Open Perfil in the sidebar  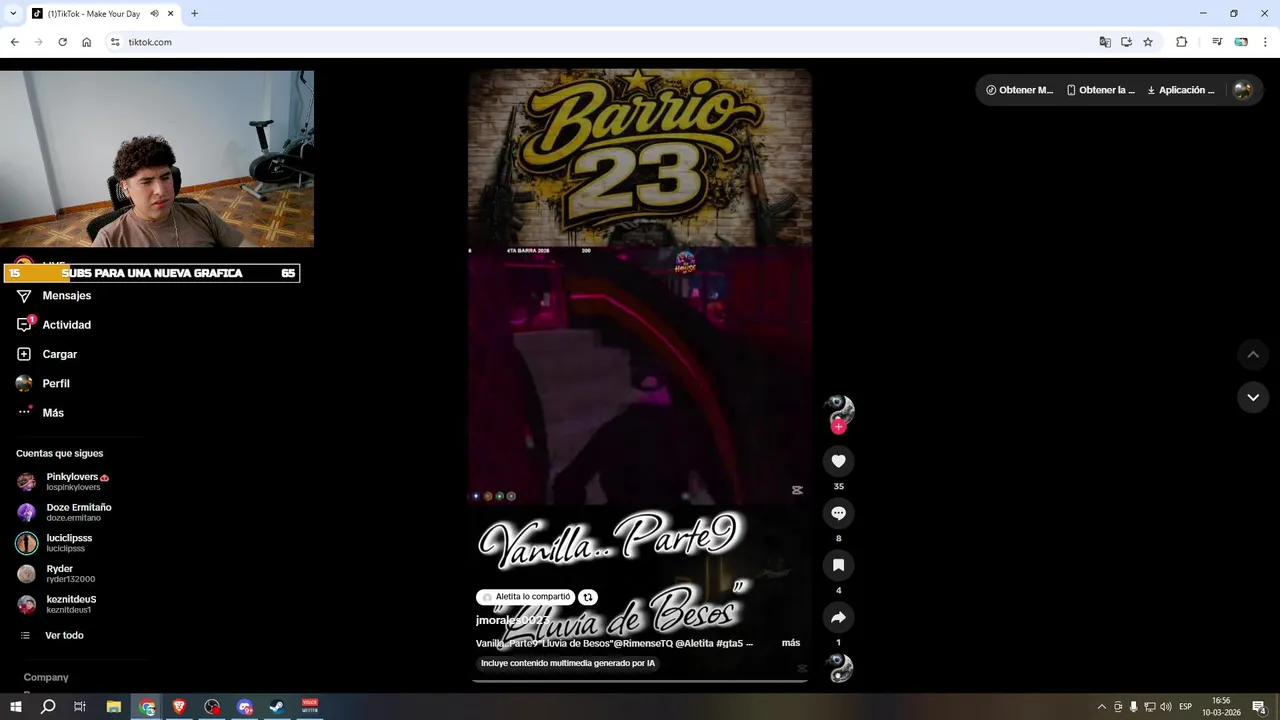(x=43, y=383)
